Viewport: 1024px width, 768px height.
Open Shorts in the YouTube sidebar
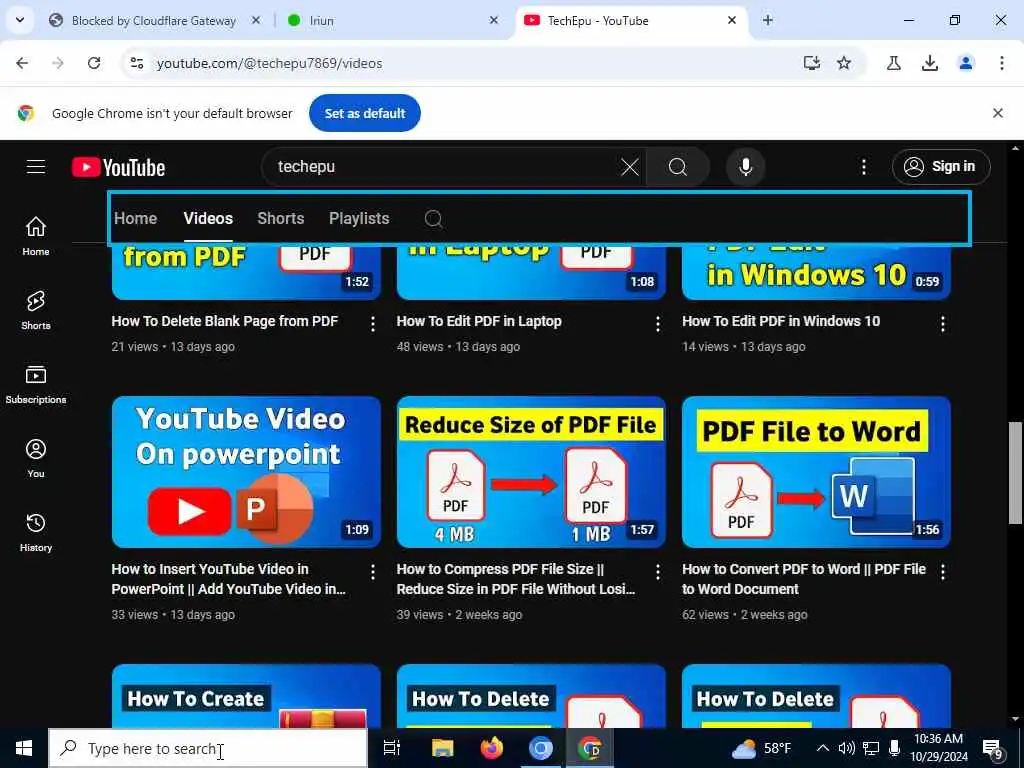coord(36,310)
